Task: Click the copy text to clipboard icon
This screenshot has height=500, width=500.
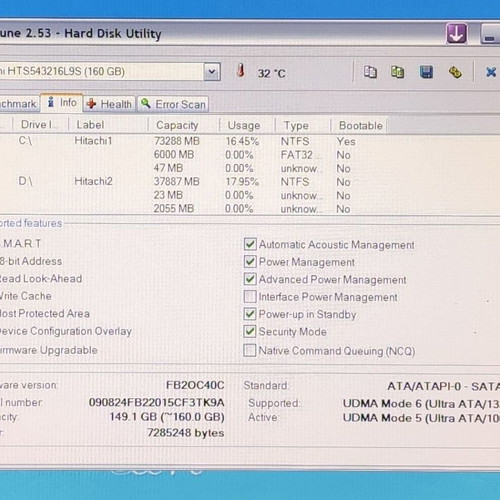Action: click(370, 72)
